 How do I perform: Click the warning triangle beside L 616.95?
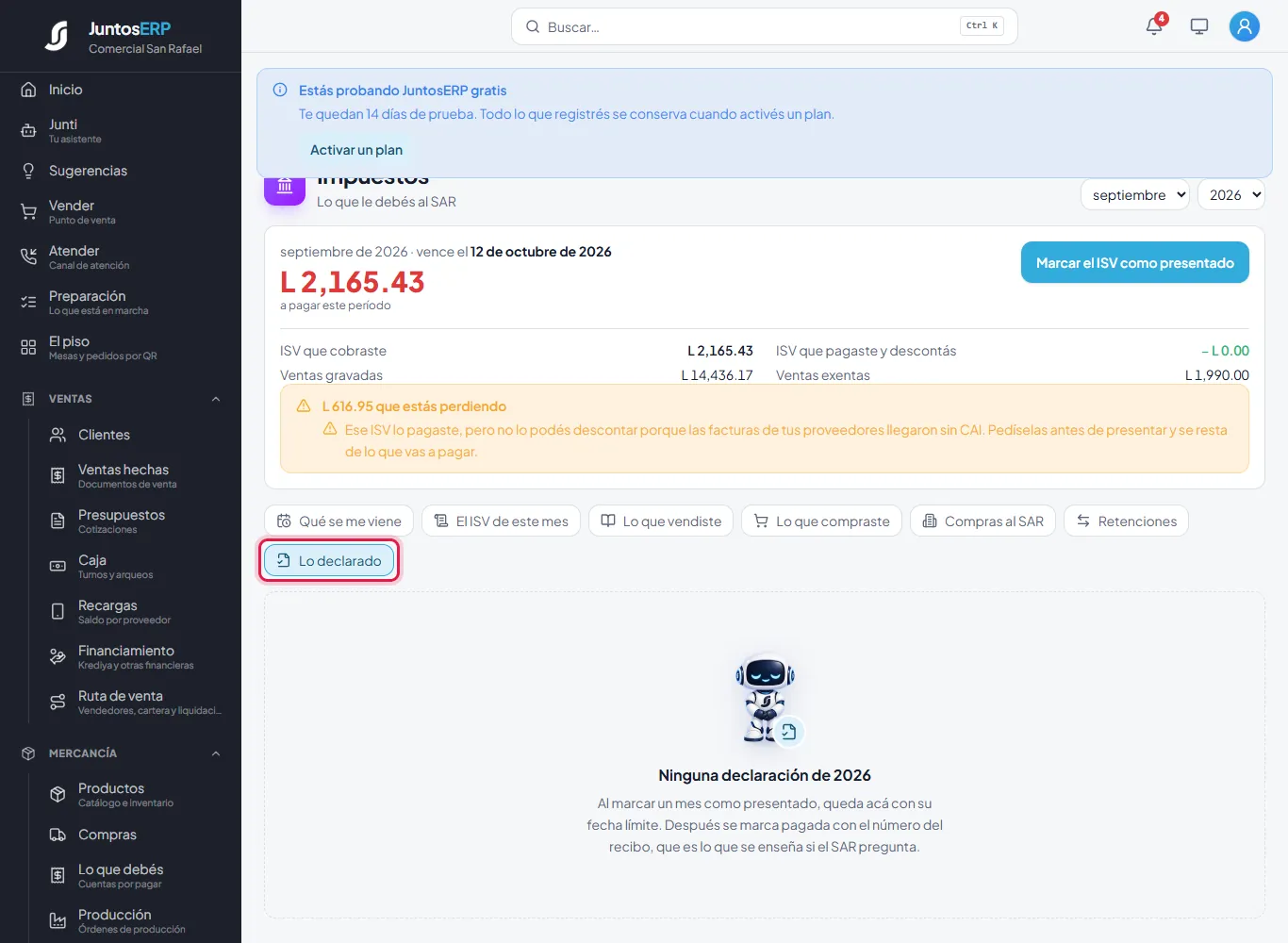click(304, 406)
